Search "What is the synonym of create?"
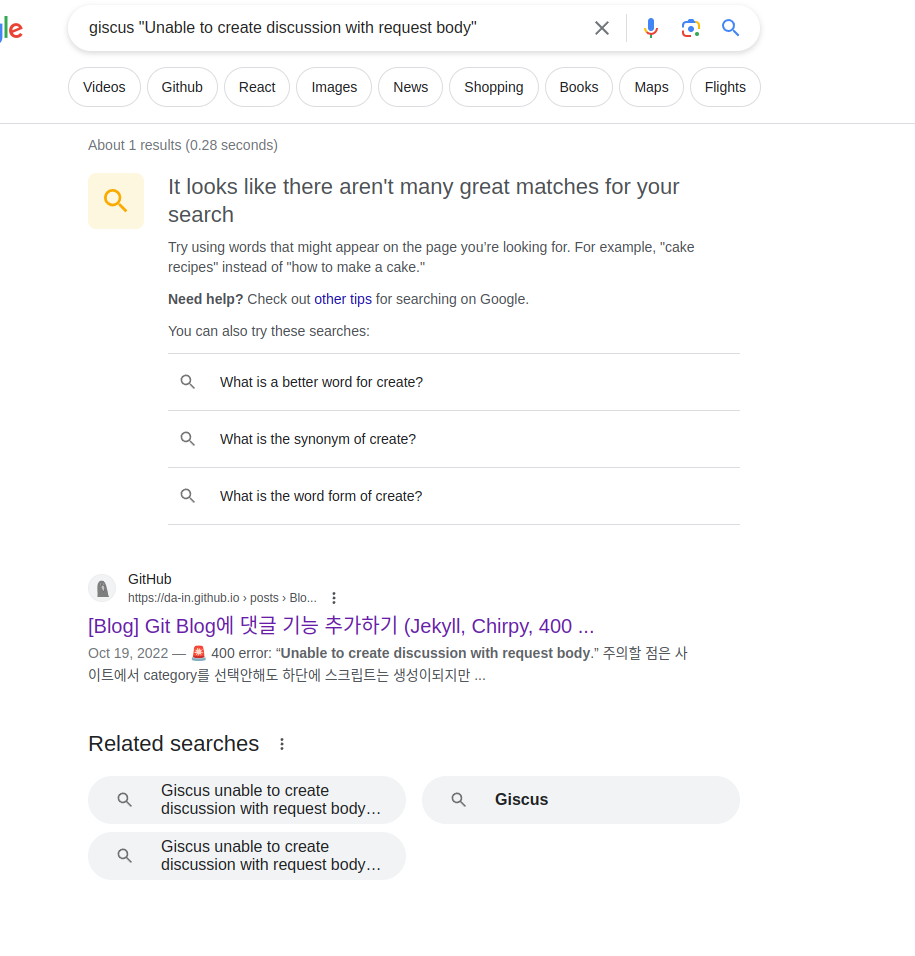The image size is (915, 956). [318, 439]
